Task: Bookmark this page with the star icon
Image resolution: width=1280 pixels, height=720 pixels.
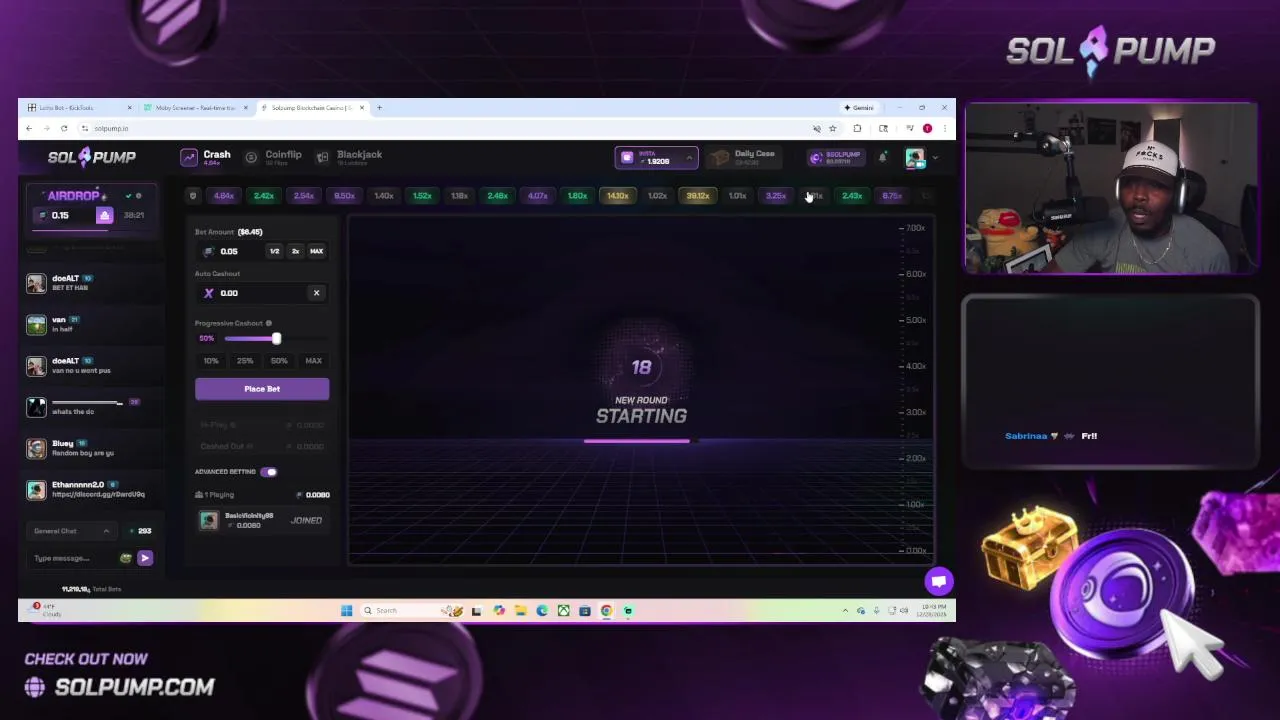Action: coord(832,128)
